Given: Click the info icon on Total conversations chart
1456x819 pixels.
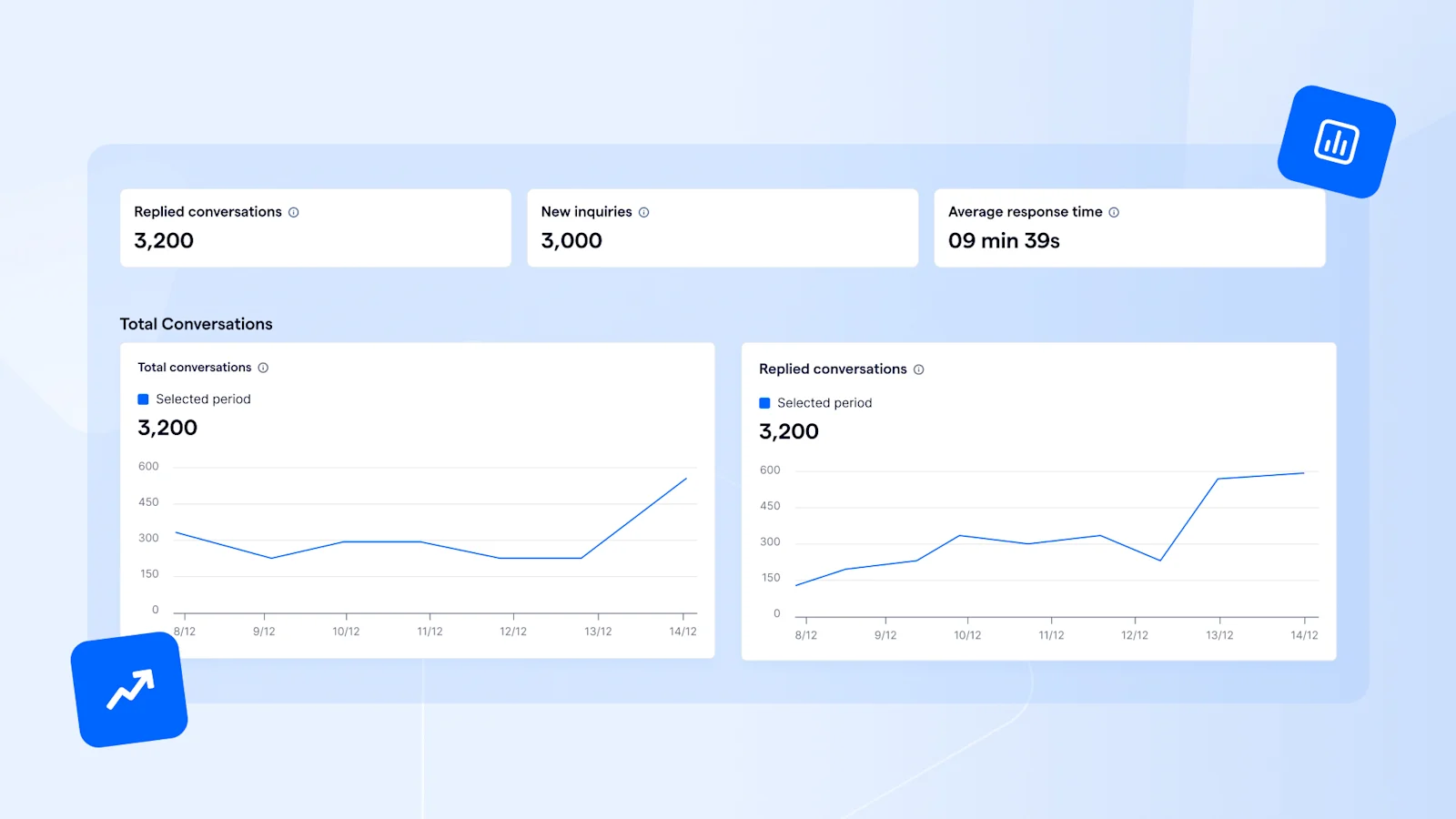Looking at the screenshot, I should pos(263,368).
